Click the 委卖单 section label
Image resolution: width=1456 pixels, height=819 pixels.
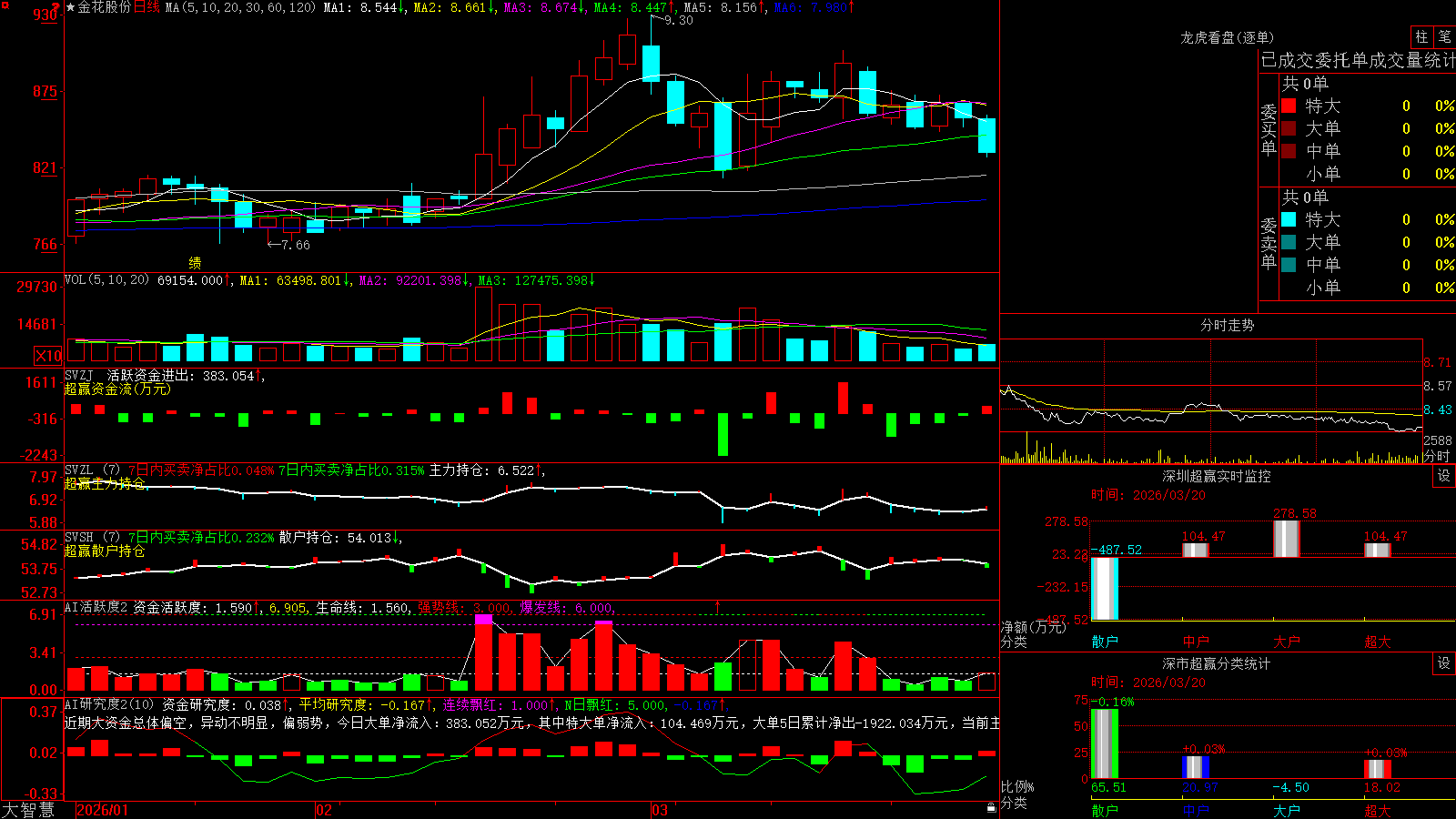(1269, 243)
